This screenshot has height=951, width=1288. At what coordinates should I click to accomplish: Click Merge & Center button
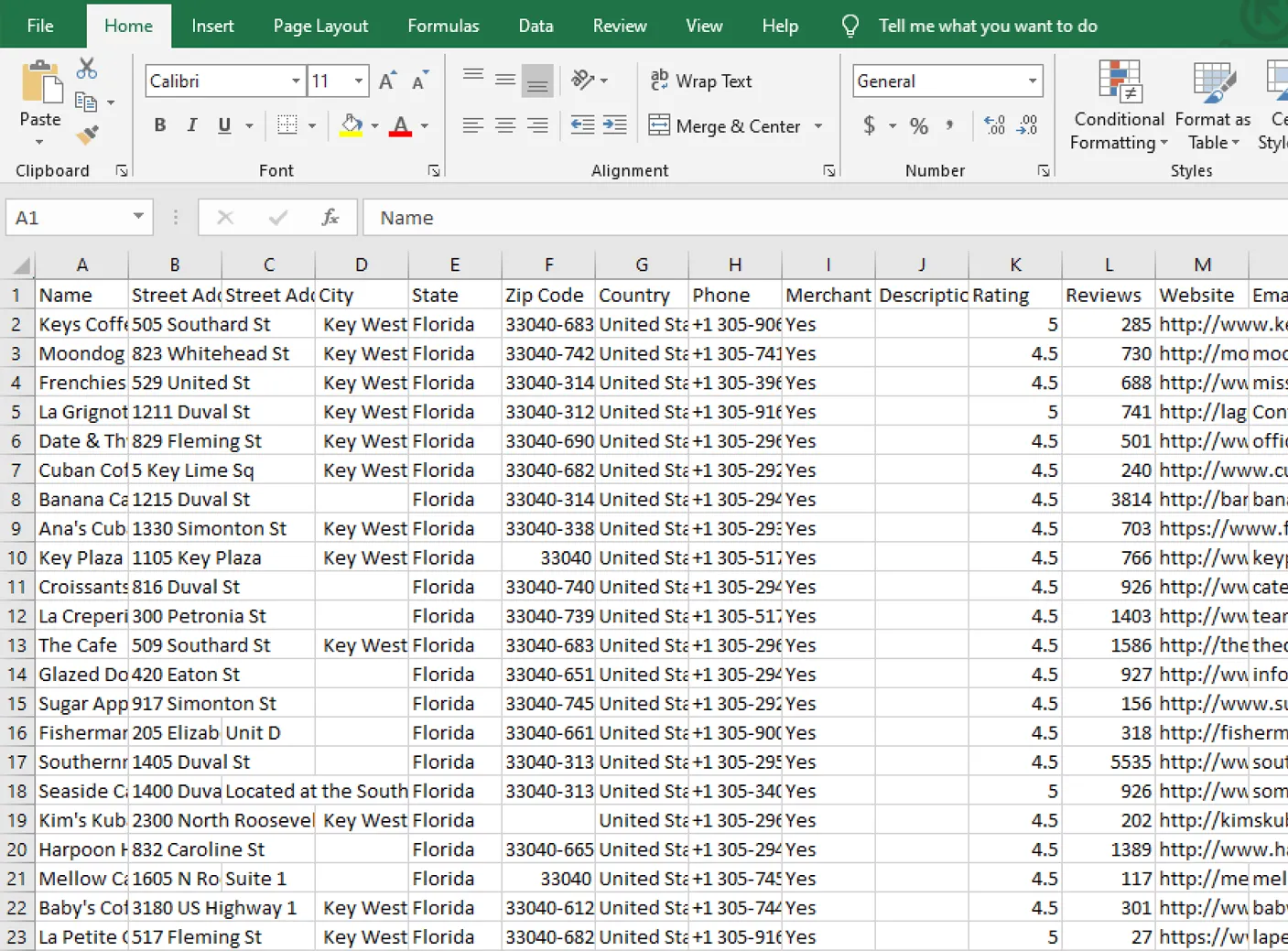click(x=725, y=125)
